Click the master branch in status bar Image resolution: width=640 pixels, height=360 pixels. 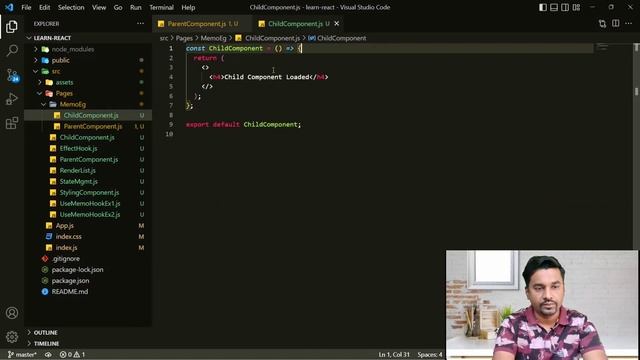(22, 354)
